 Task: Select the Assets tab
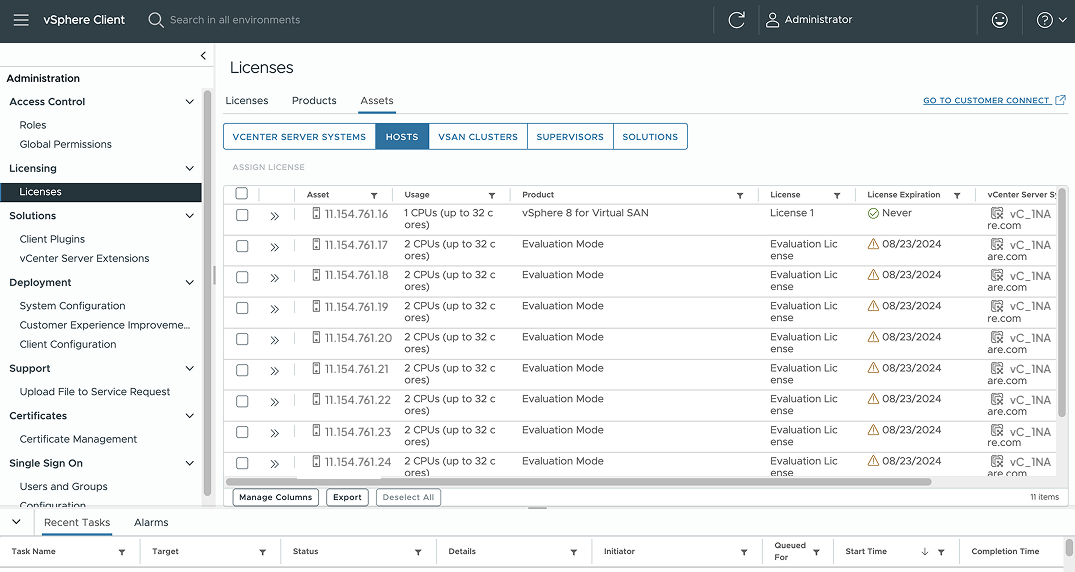(x=377, y=100)
